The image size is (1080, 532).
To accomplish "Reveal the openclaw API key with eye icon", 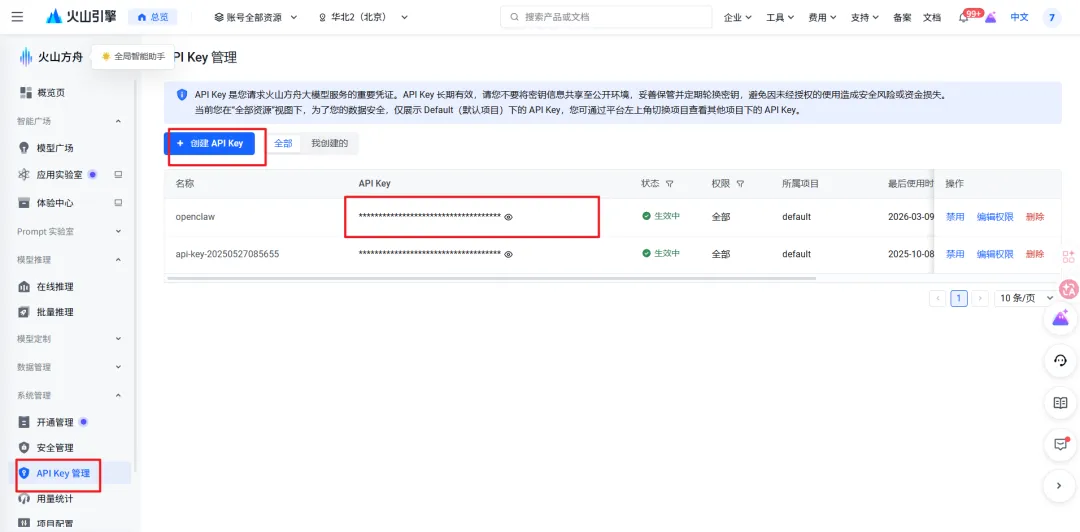I will tap(508, 216).
